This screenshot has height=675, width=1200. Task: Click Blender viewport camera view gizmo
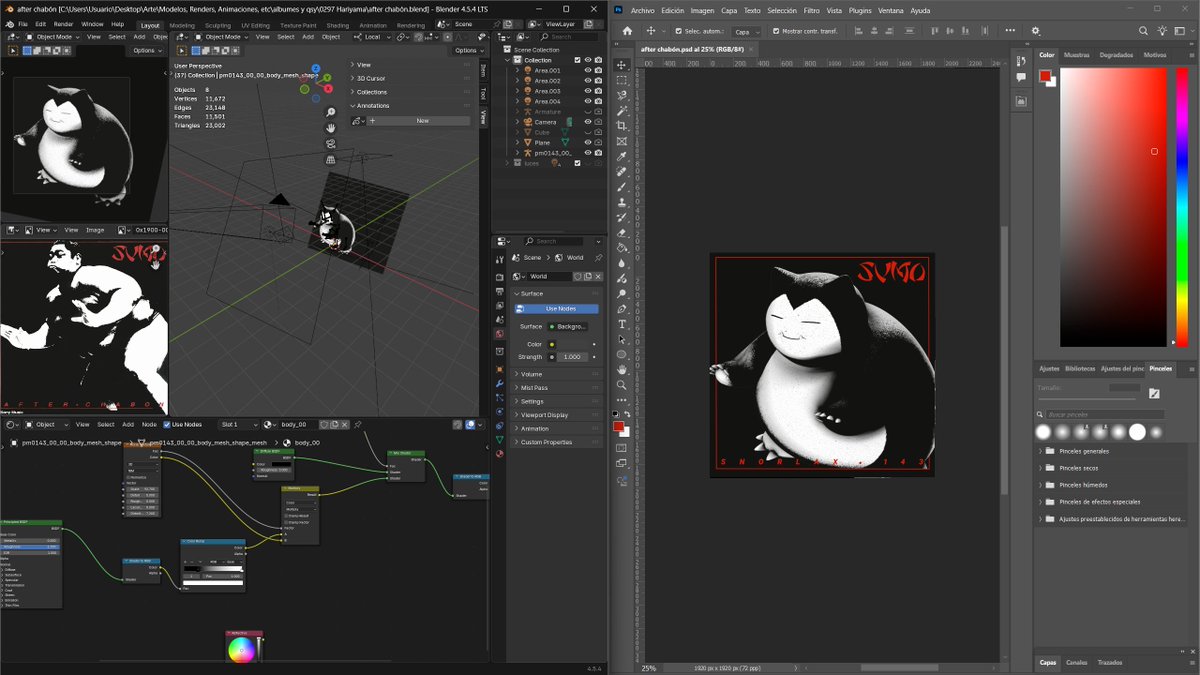(330, 144)
